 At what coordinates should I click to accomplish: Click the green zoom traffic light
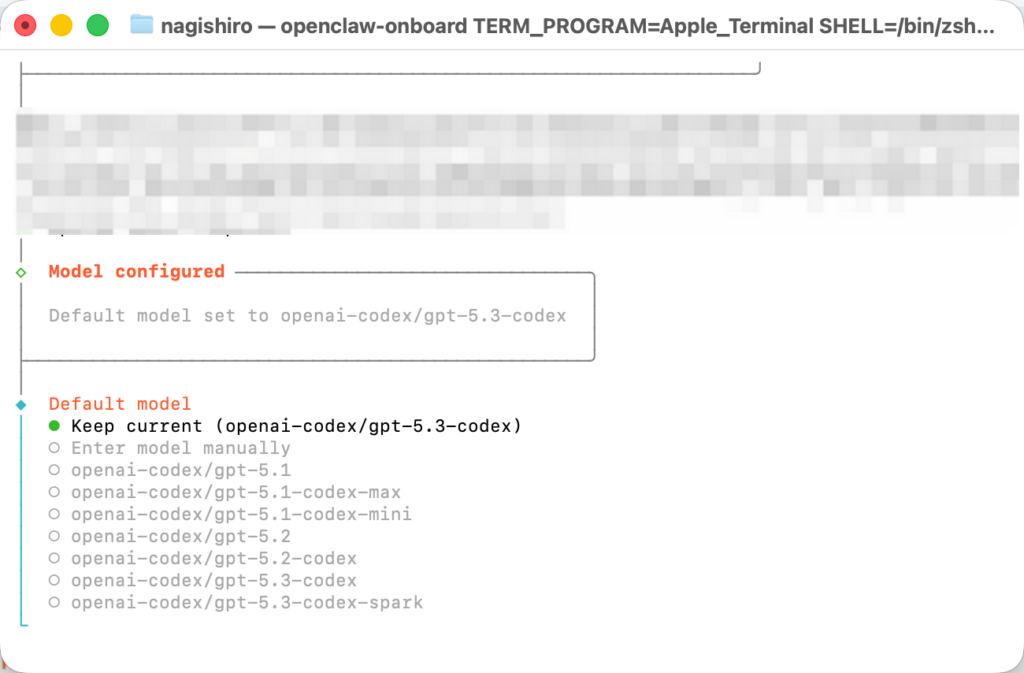95,24
